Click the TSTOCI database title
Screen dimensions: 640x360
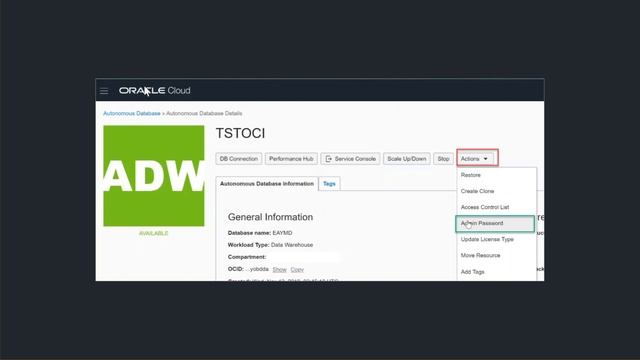[x=240, y=133]
